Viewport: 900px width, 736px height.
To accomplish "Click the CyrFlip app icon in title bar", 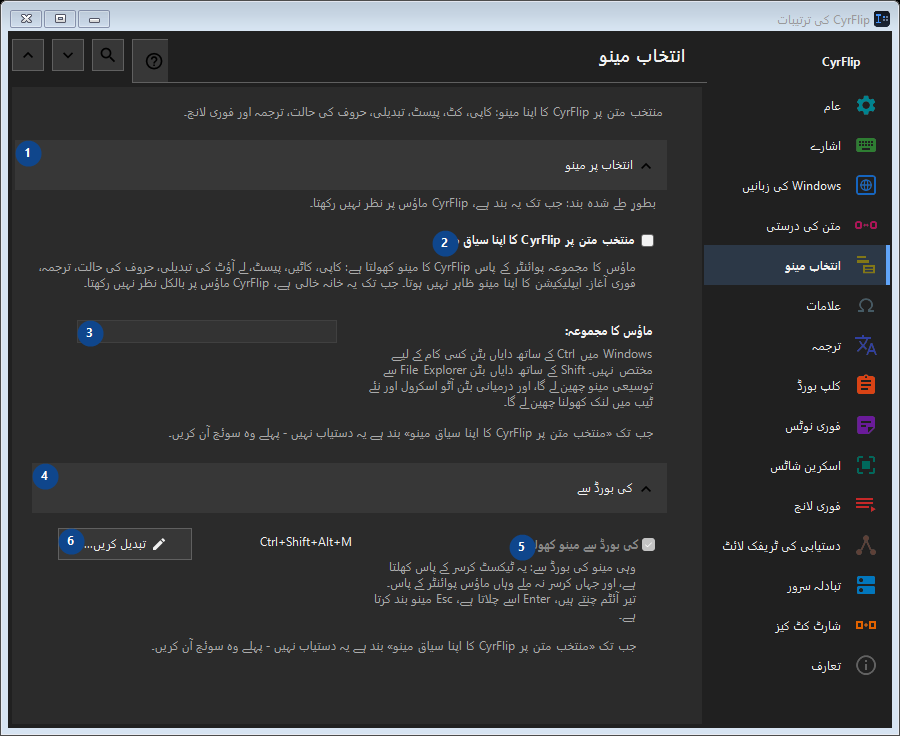I will 882,19.
